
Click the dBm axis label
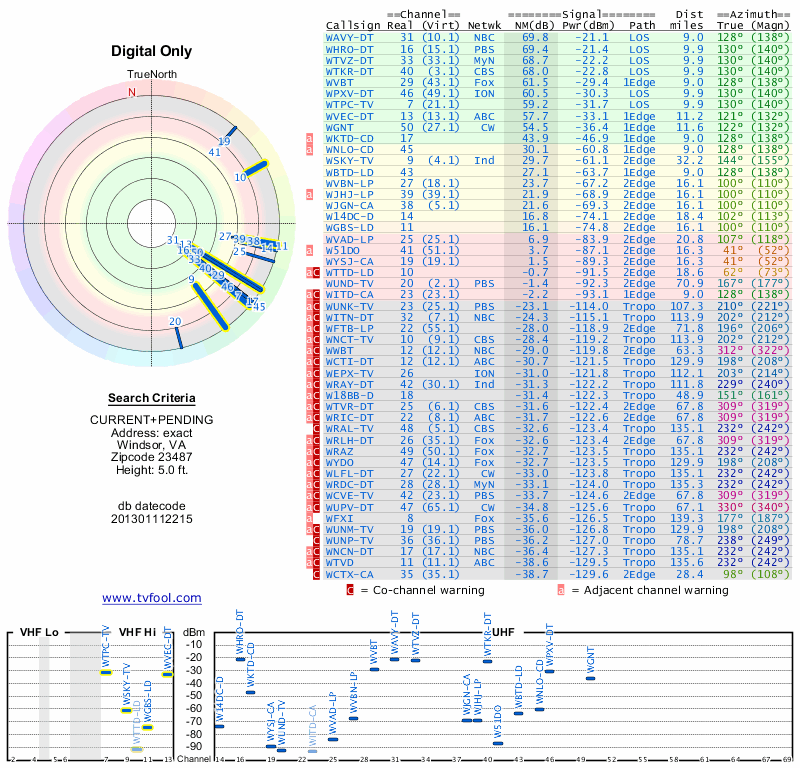coord(194,632)
